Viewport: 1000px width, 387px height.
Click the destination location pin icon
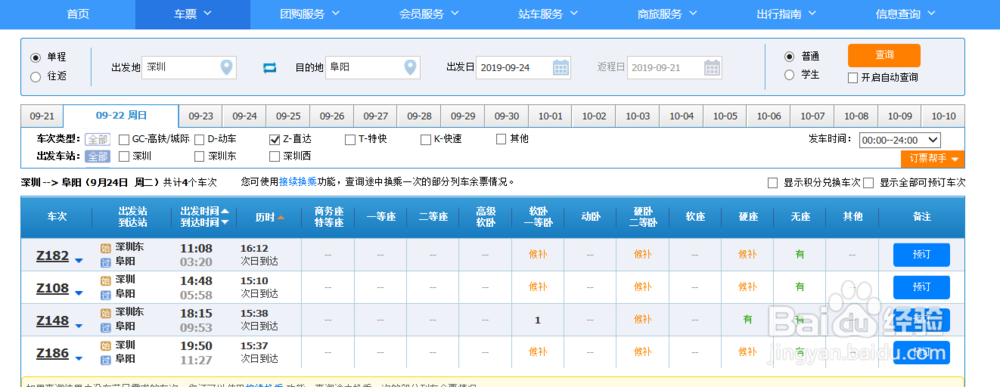pos(410,67)
